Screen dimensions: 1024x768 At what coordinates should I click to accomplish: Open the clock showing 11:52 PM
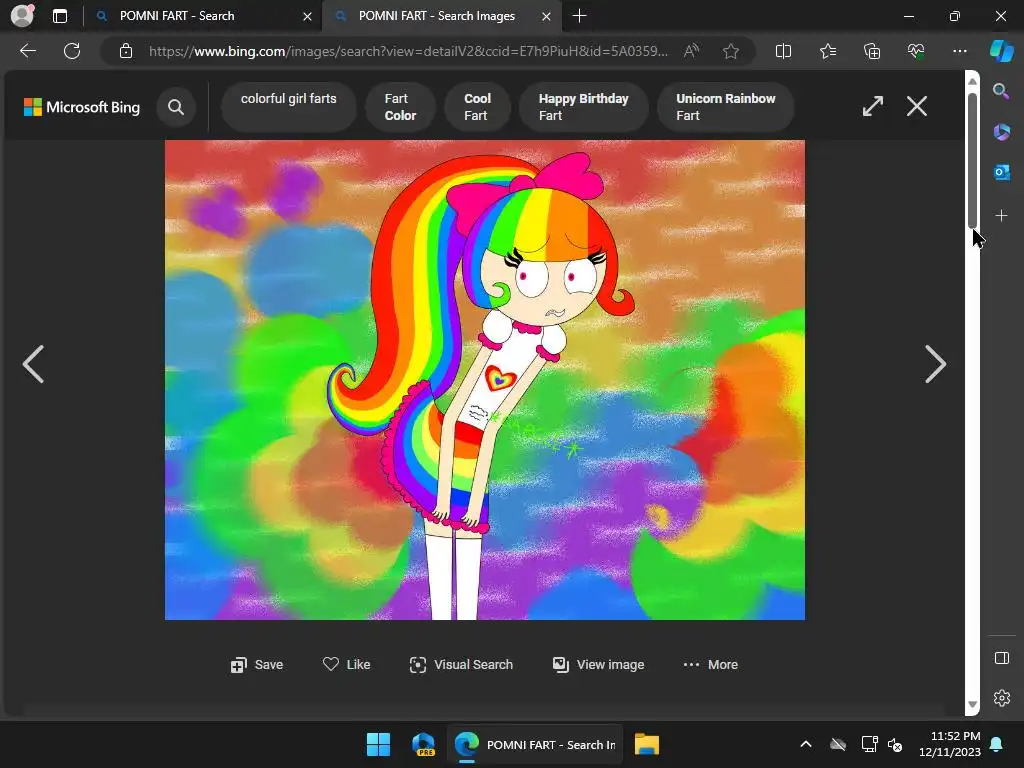point(949,744)
